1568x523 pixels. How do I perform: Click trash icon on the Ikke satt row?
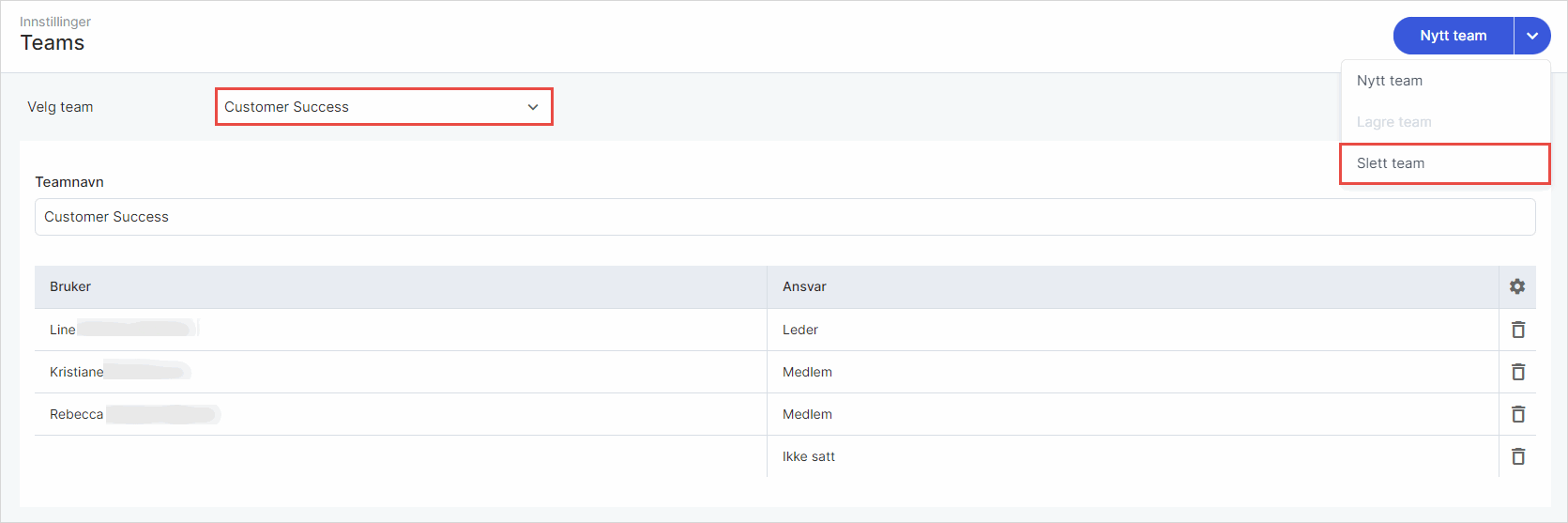click(x=1517, y=456)
